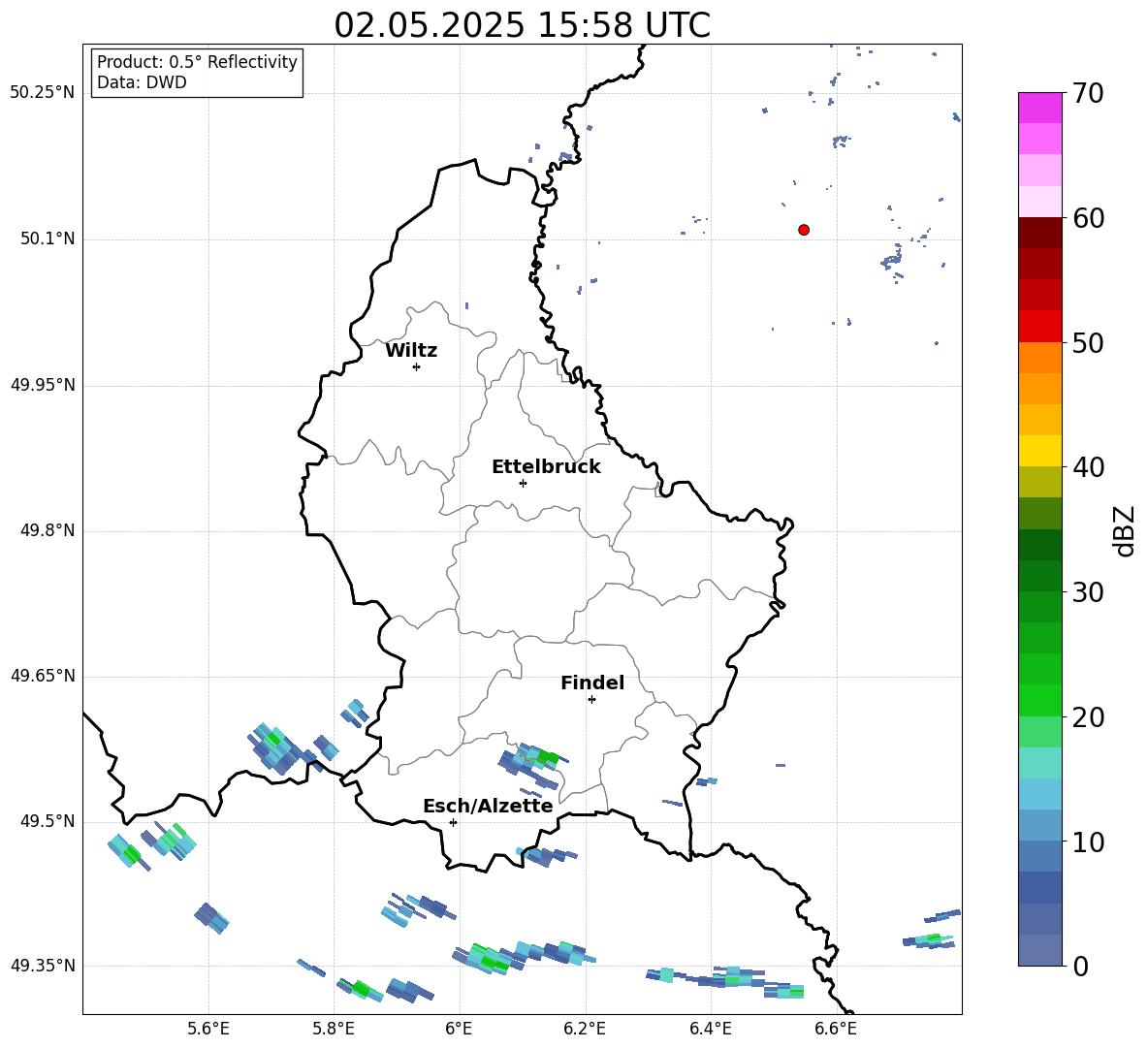The height and width of the screenshot is (1048, 1148).
Task: Click the radar echo just south of Findel
Action: (x=533, y=766)
